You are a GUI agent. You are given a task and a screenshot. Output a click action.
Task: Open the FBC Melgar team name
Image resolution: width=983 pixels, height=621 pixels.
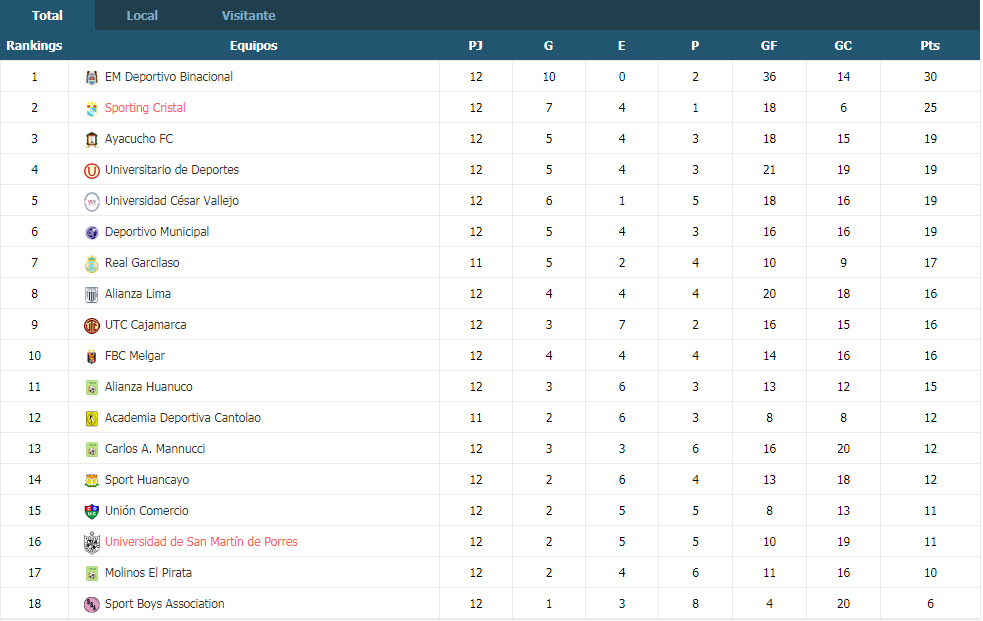coord(135,356)
